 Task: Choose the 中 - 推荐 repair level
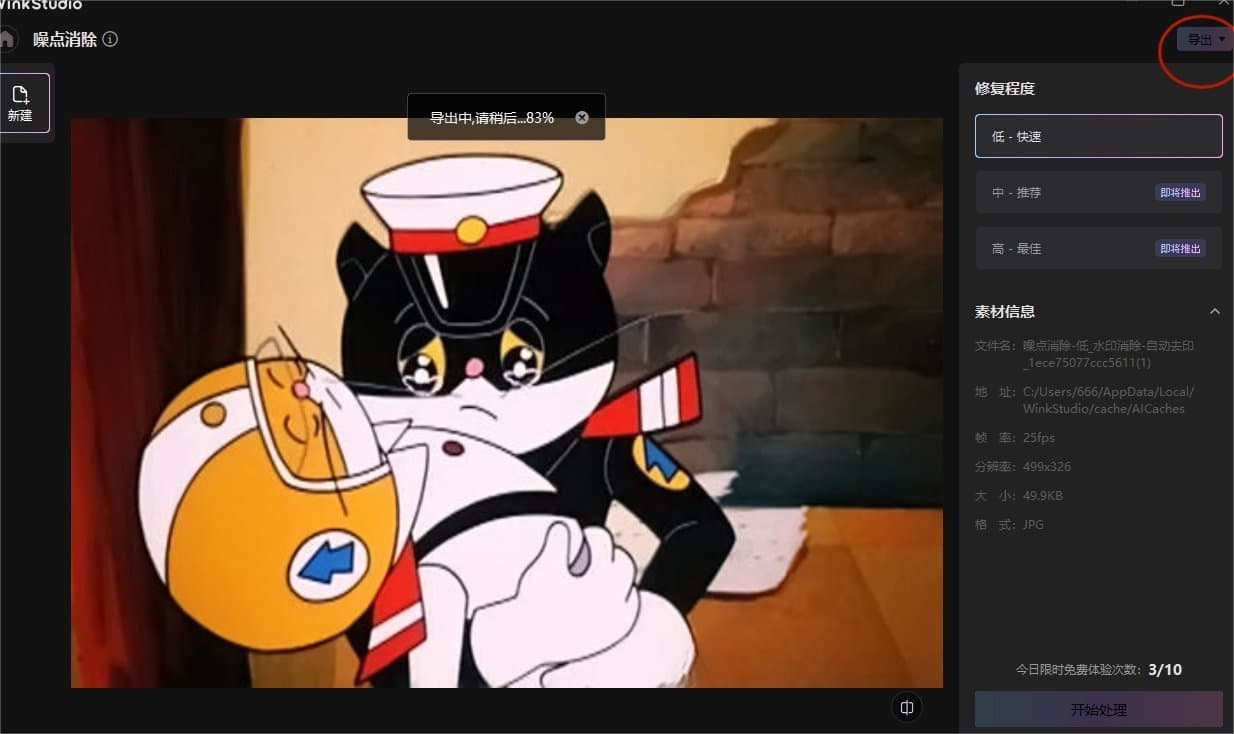[1060, 192]
